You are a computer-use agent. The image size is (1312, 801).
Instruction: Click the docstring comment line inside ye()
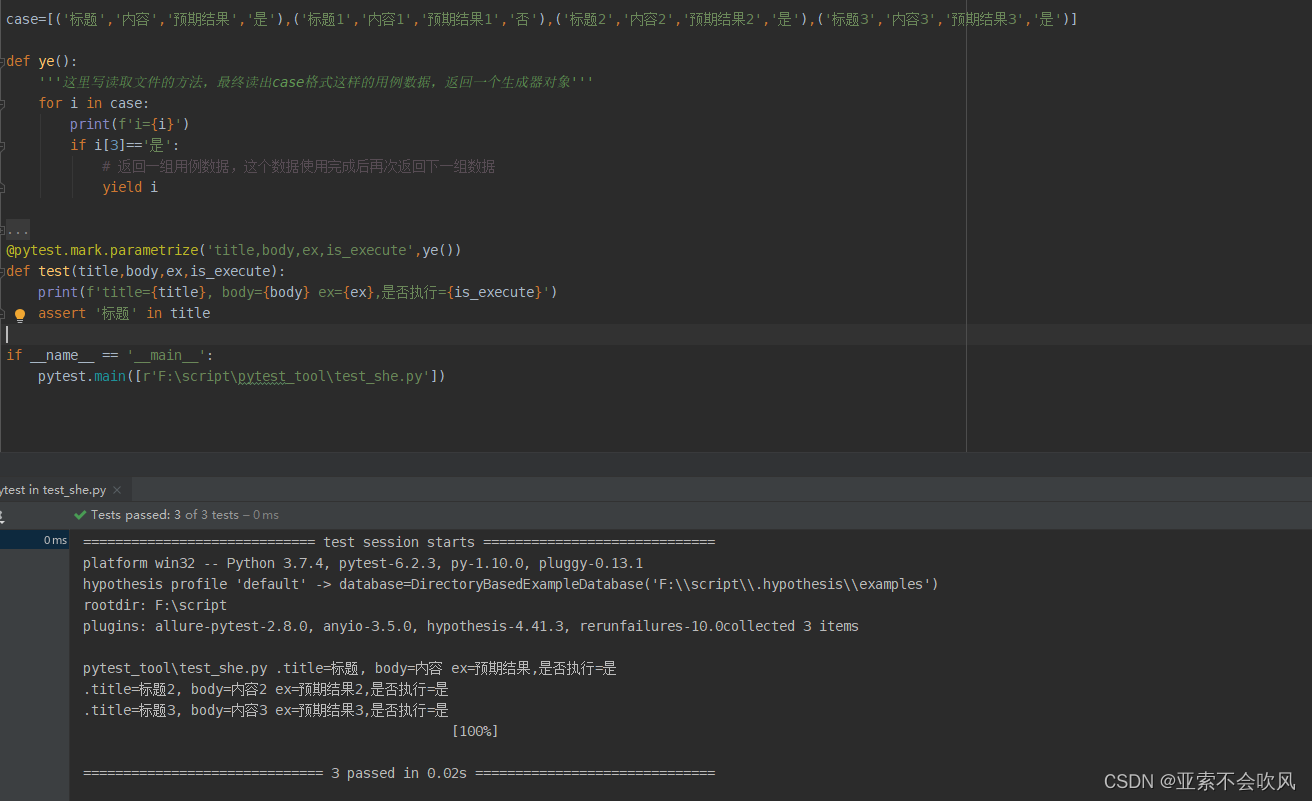point(316,82)
